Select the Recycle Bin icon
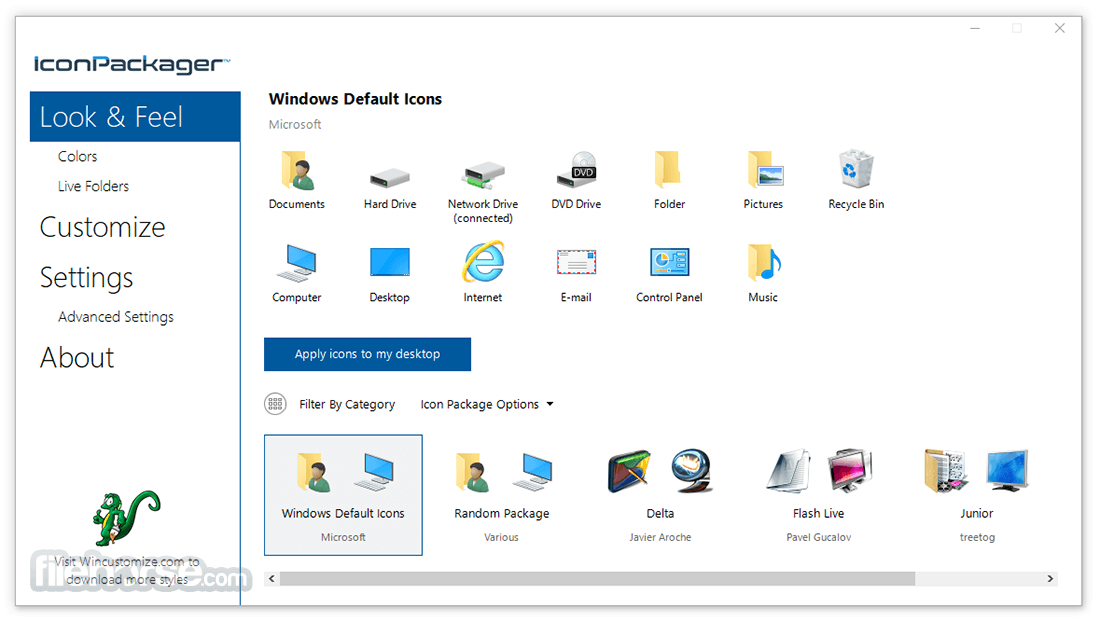Viewport: 1100px width, 622px height. coord(856,168)
